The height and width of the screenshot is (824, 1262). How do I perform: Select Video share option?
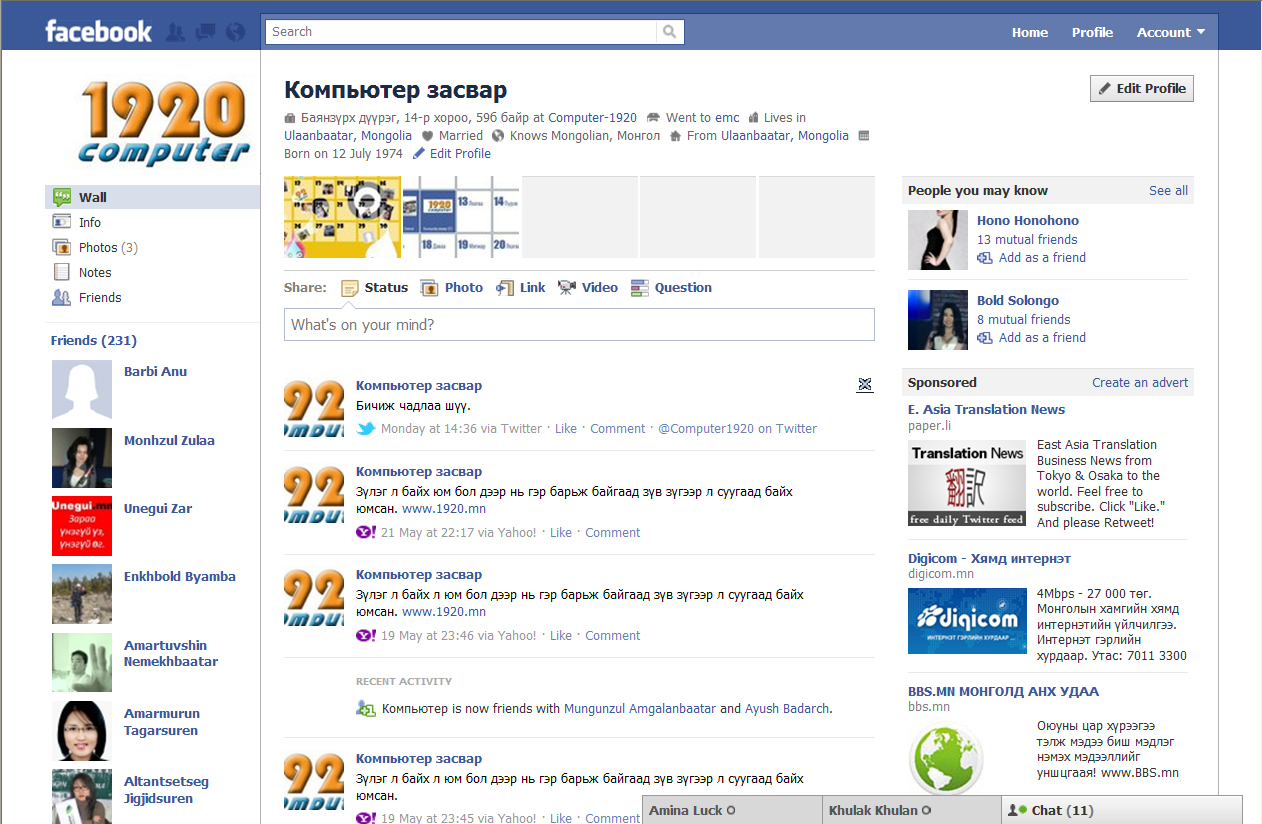[588, 288]
